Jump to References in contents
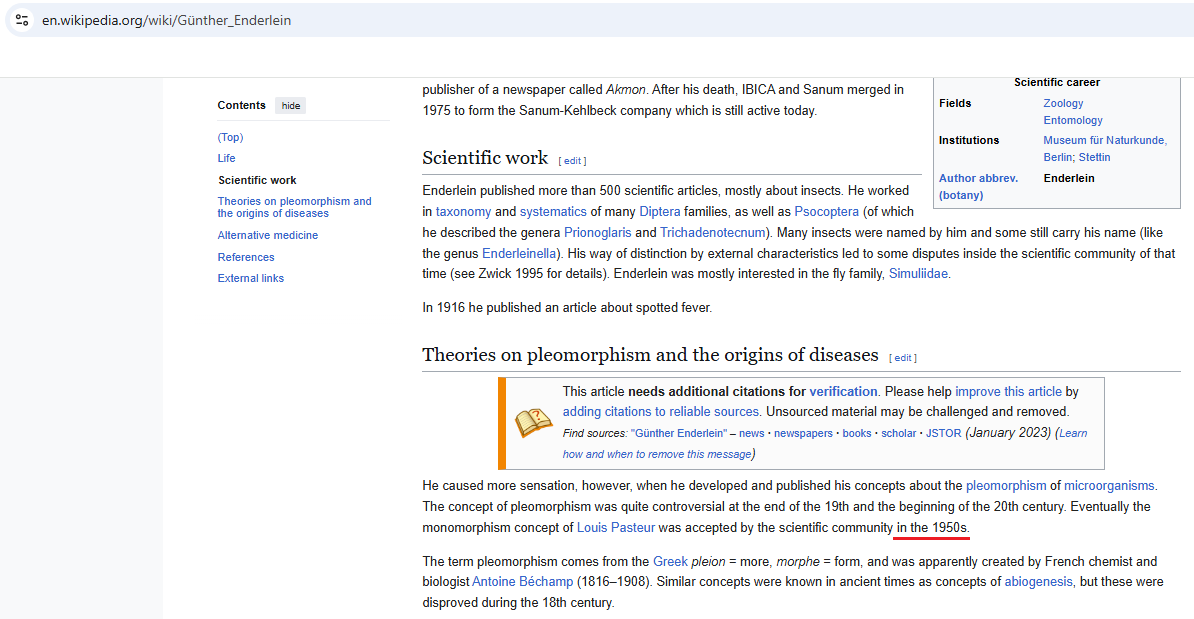Screen dimensions: 1194x619 coord(245,257)
